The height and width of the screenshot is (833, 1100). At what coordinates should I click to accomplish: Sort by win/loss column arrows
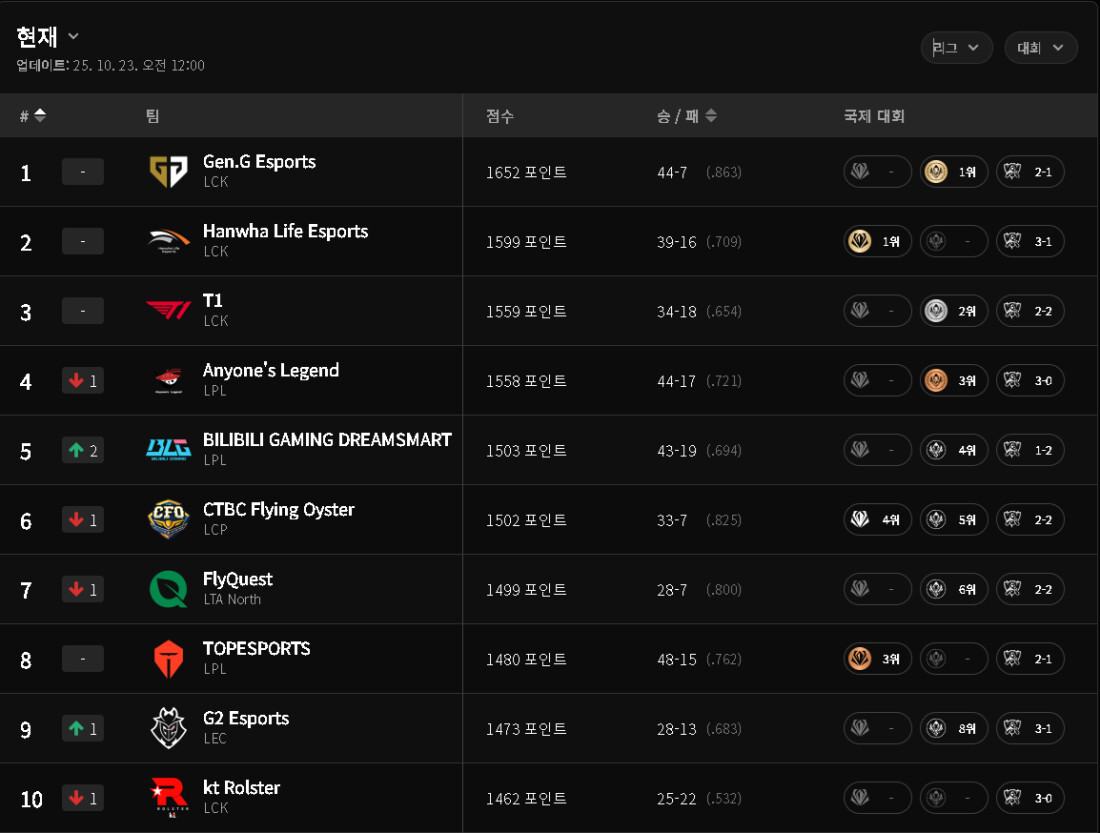[x=711, y=115]
